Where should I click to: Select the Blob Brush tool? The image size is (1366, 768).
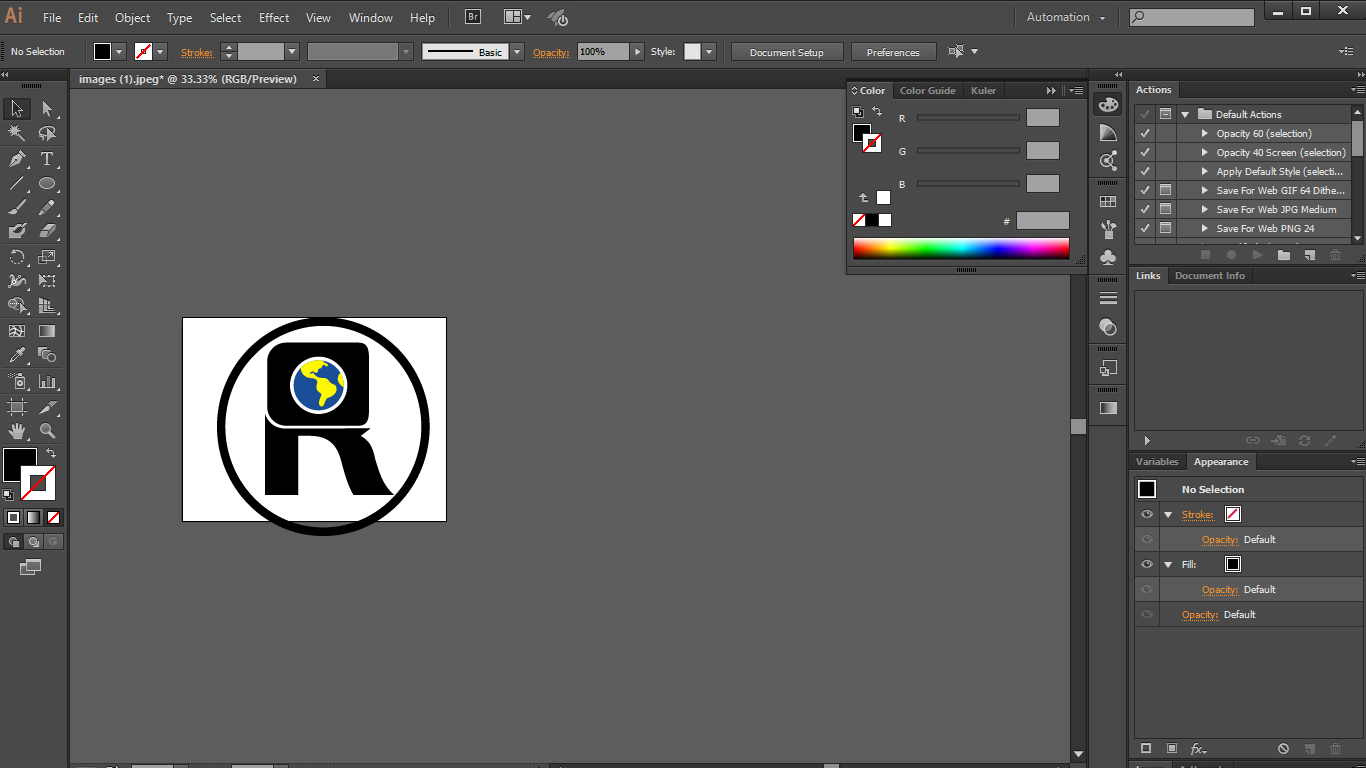[17, 232]
